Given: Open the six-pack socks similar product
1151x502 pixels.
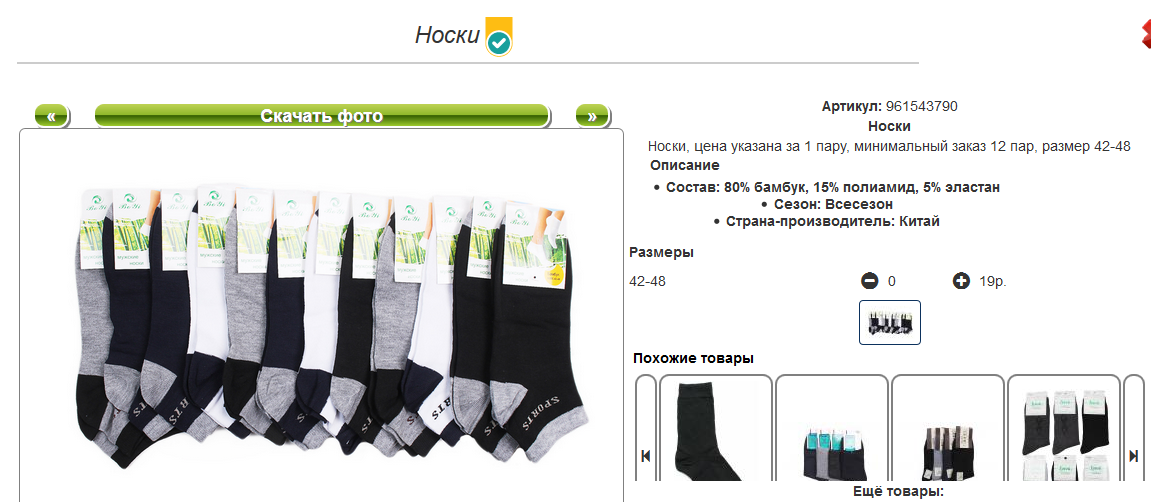Looking at the screenshot, I should point(1064,429).
